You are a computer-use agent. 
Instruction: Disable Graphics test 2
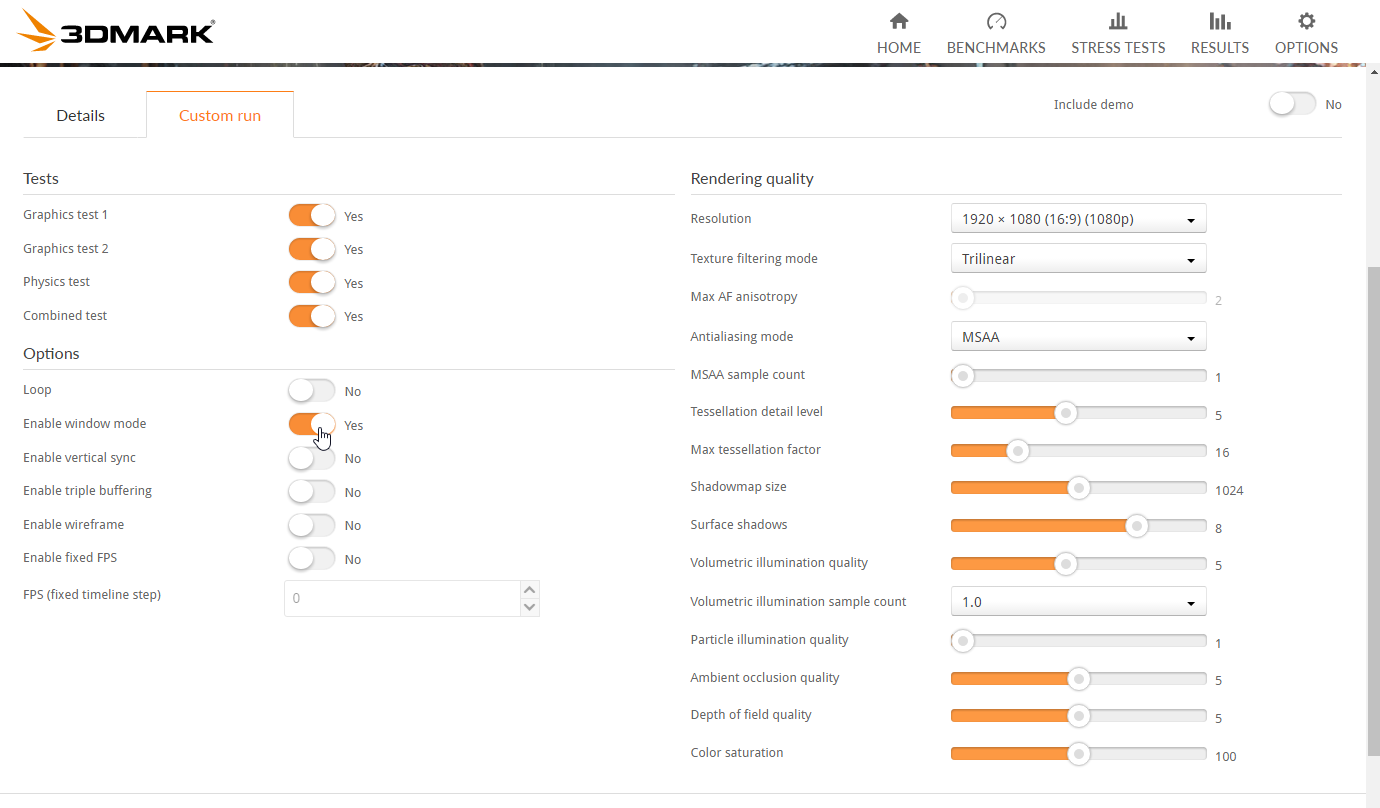tap(312, 249)
